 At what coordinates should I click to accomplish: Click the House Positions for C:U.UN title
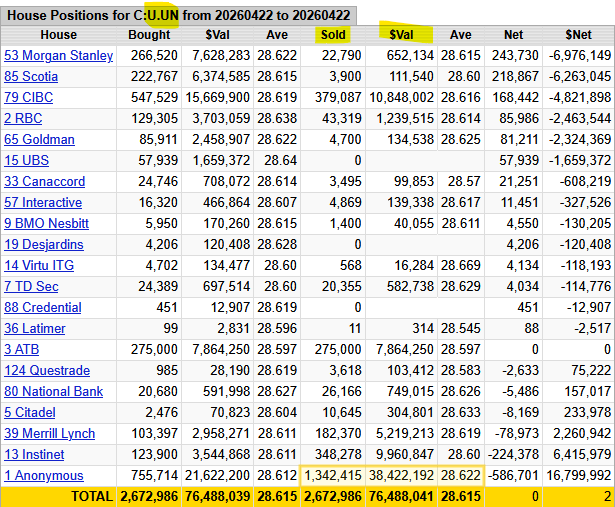(x=178, y=15)
